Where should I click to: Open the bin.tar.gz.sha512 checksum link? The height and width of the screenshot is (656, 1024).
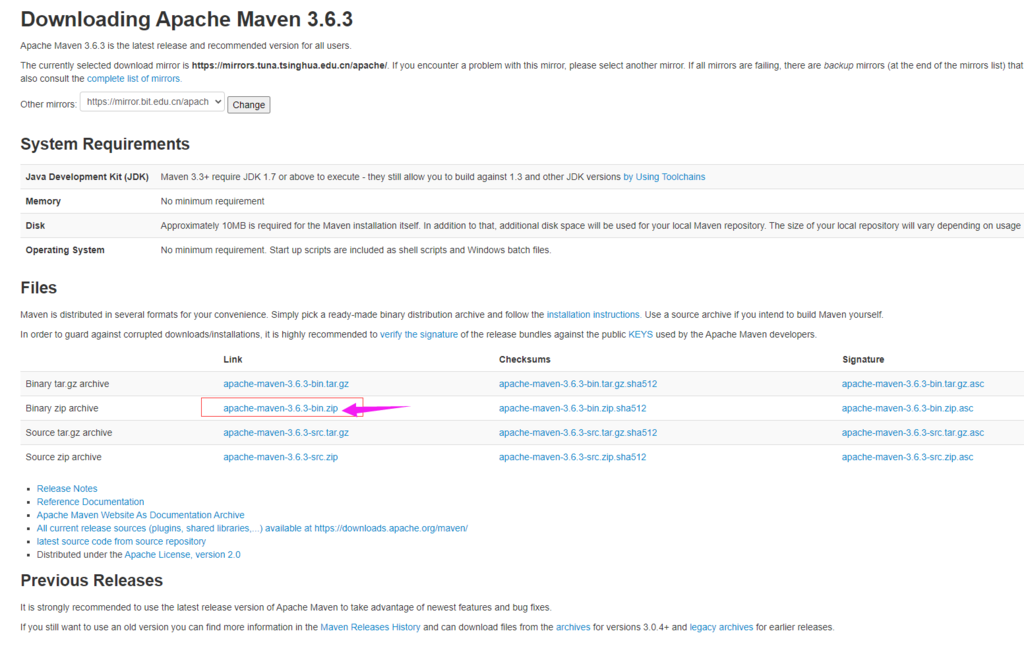pyautogui.click(x=578, y=384)
